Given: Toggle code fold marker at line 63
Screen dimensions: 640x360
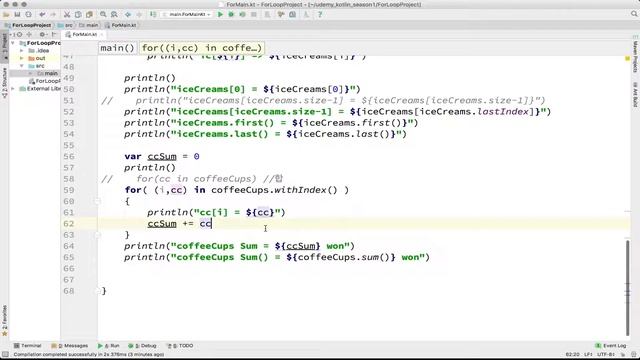Looking at the screenshot, I should tap(98, 235).
